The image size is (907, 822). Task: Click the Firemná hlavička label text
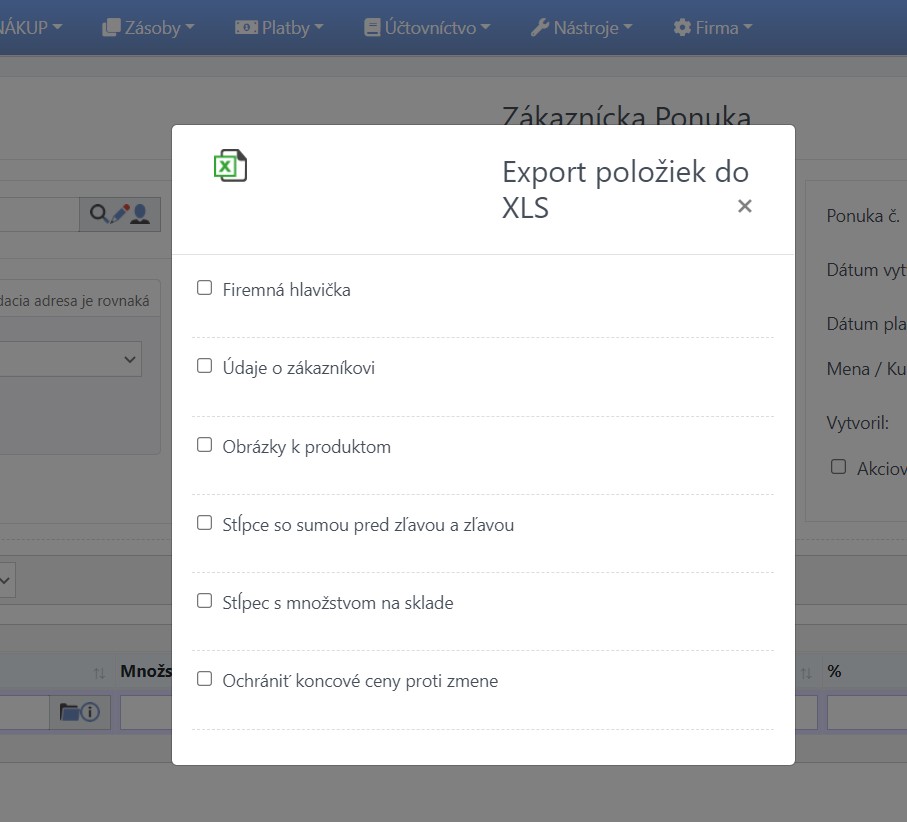click(x=286, y=289)
